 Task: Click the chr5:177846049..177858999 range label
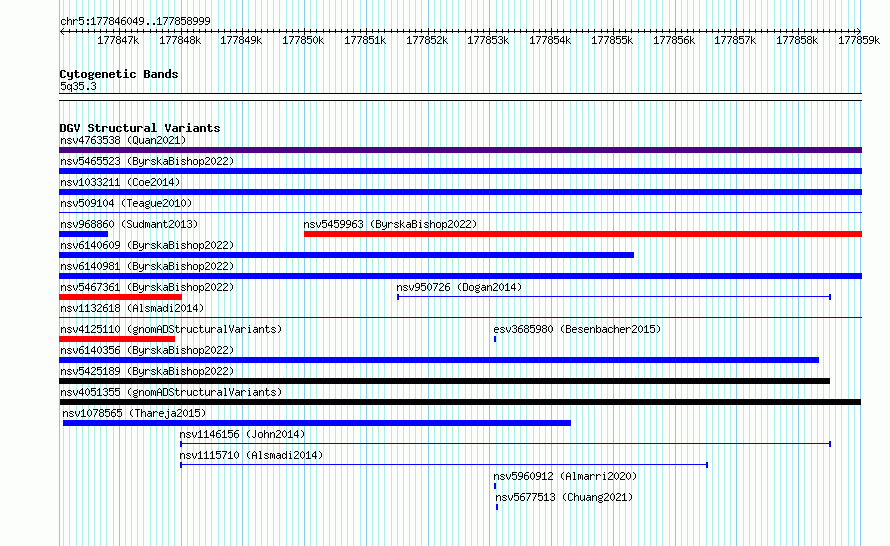coord(135,21)
